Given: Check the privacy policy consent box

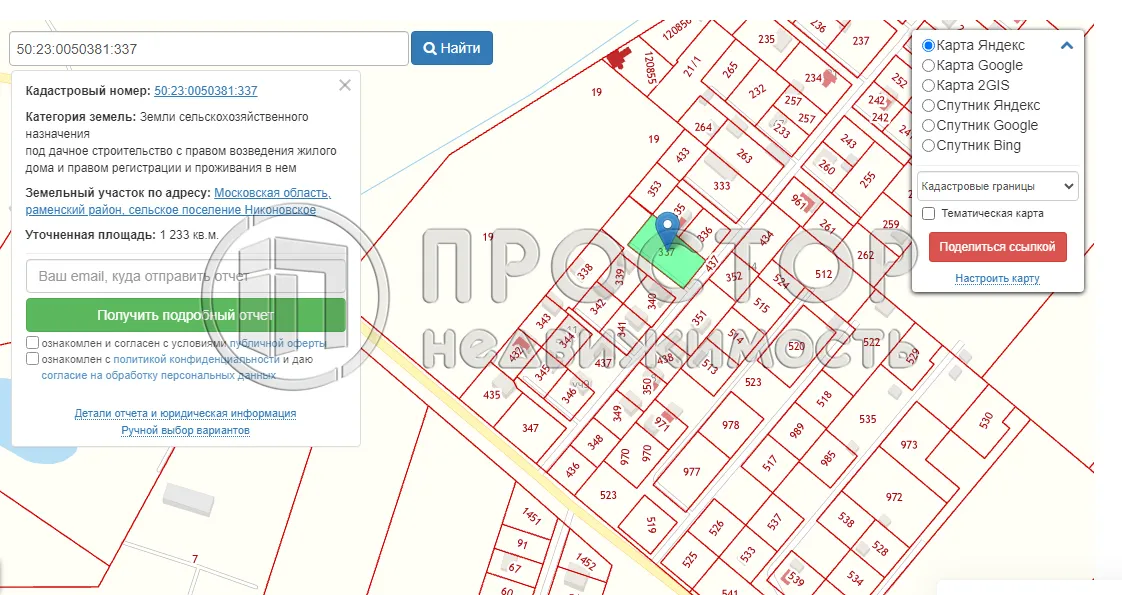Looking at the screenshot, I should click(x=33, y=359).
